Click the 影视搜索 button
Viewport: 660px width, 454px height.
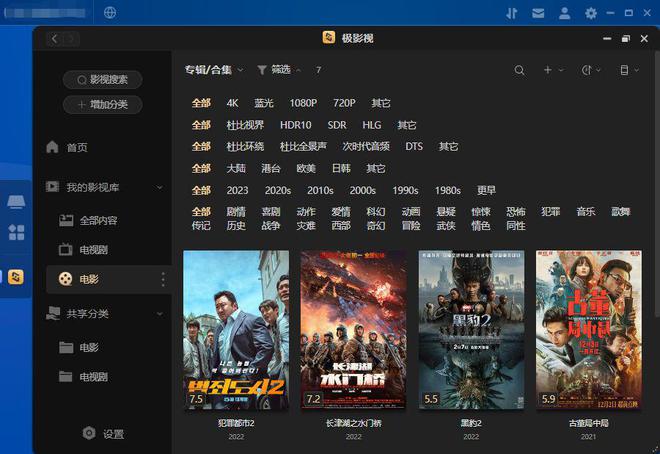click(102, 80)
